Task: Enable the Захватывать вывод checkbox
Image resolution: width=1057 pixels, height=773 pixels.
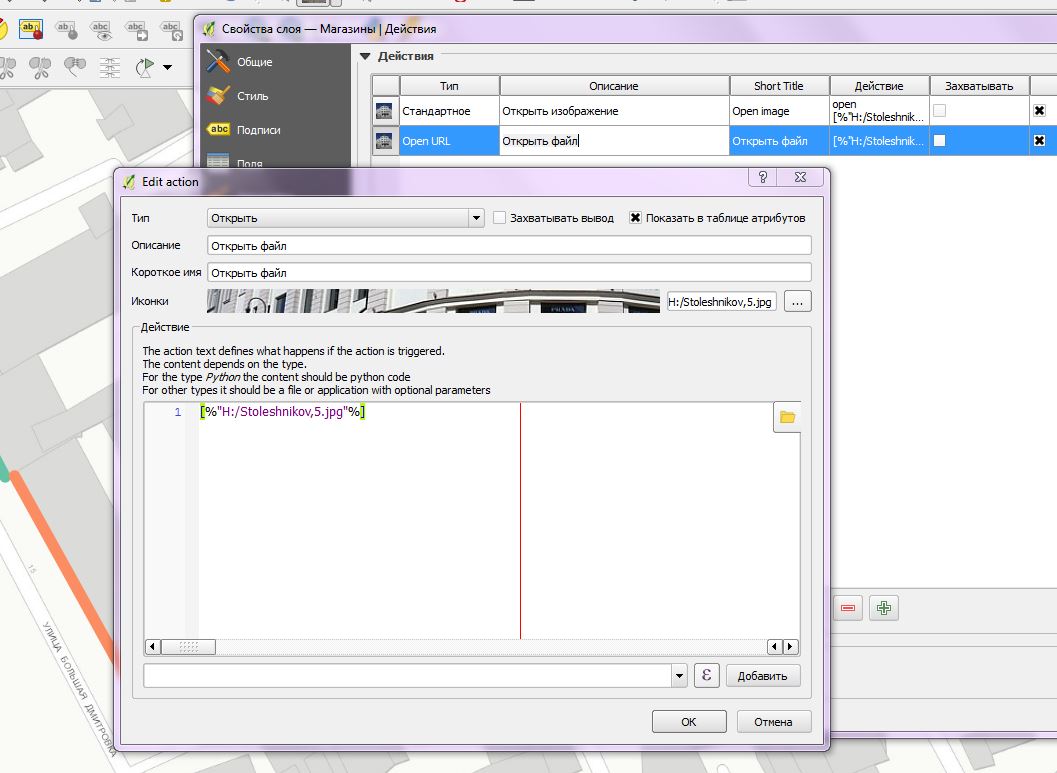Action: 500,218
